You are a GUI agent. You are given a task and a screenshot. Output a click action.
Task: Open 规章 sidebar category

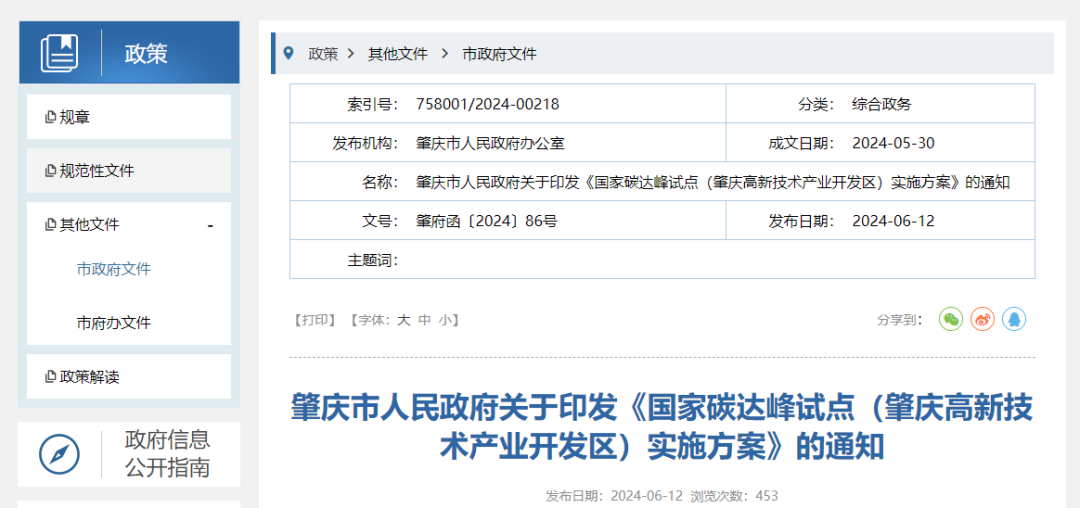(x=75, y=117)
